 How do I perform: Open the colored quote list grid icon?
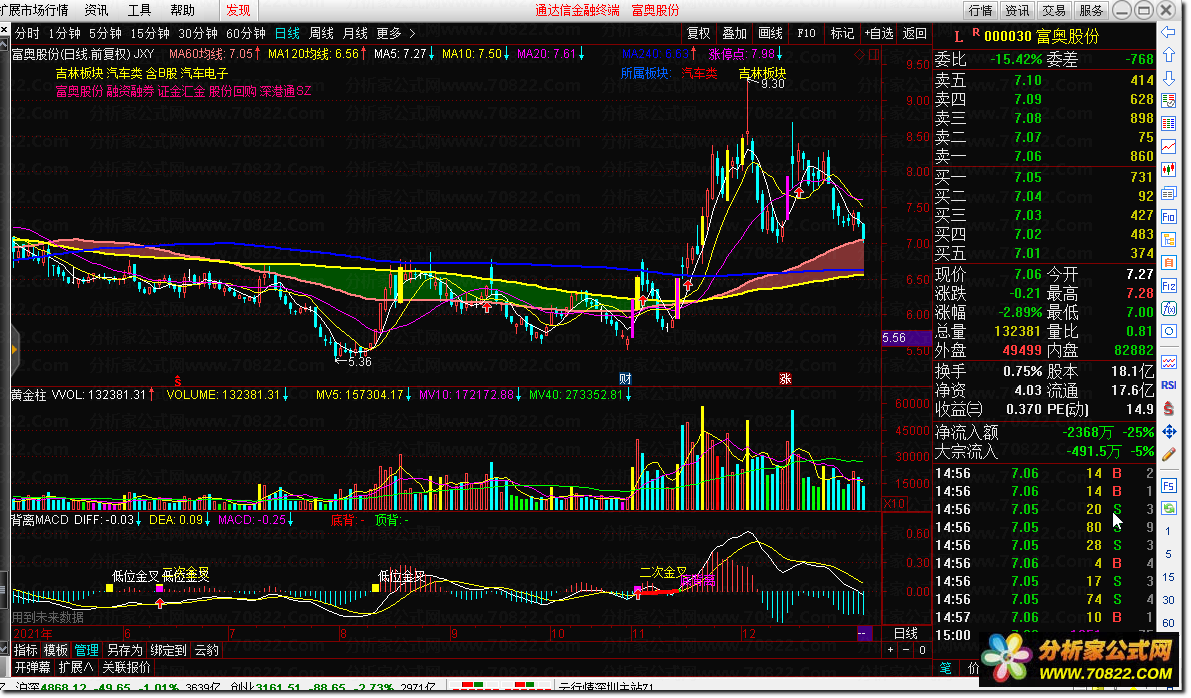click(x=1168, y=123)
